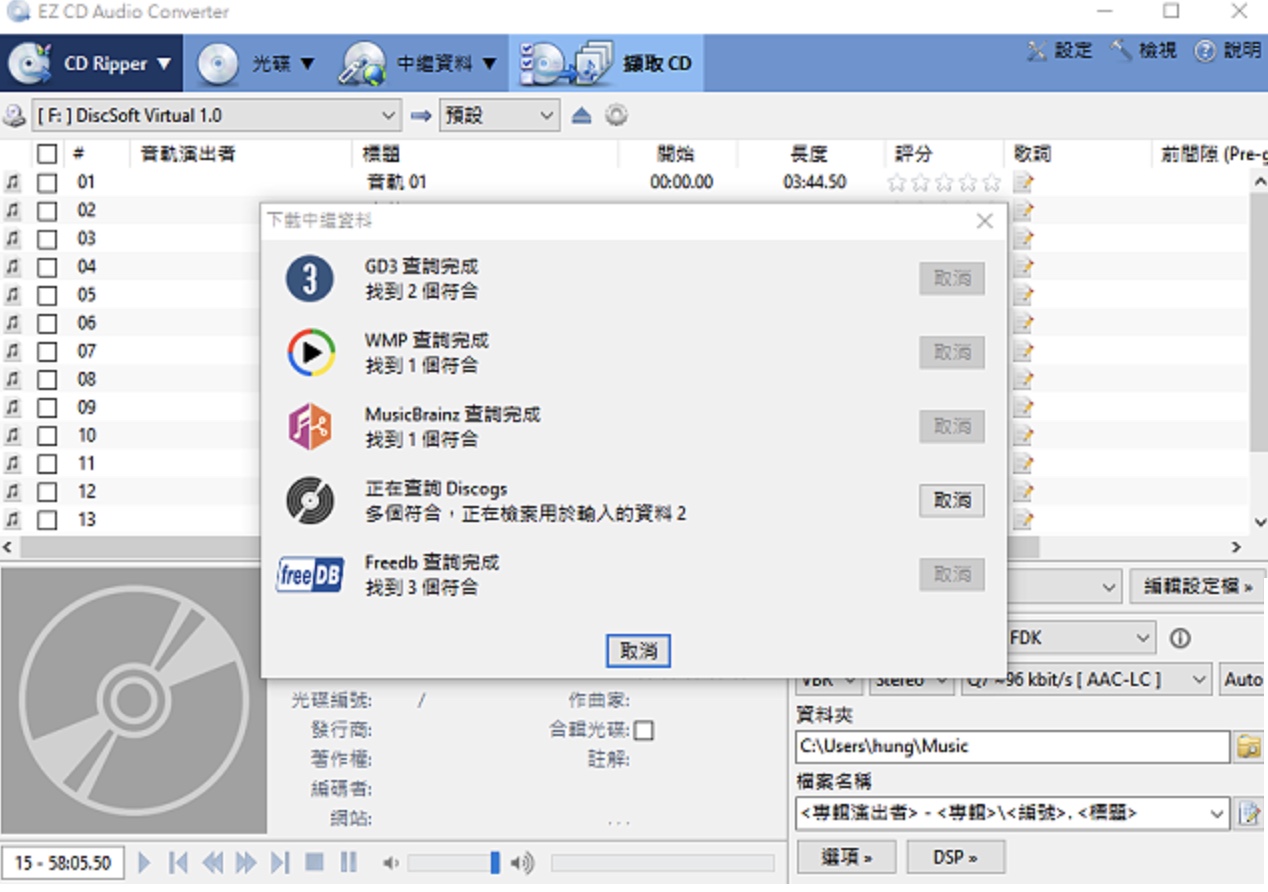Open the 檢視 view menu
The width and height of the screenshot is (1268, 892).
pyautogui.click(x=1145, y=51)
